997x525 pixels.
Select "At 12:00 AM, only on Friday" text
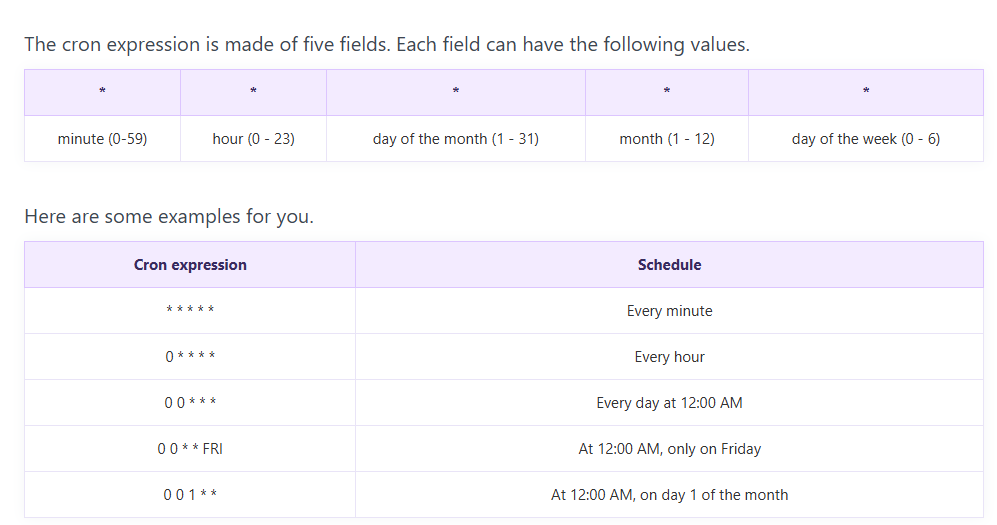(x=669, y=449)
